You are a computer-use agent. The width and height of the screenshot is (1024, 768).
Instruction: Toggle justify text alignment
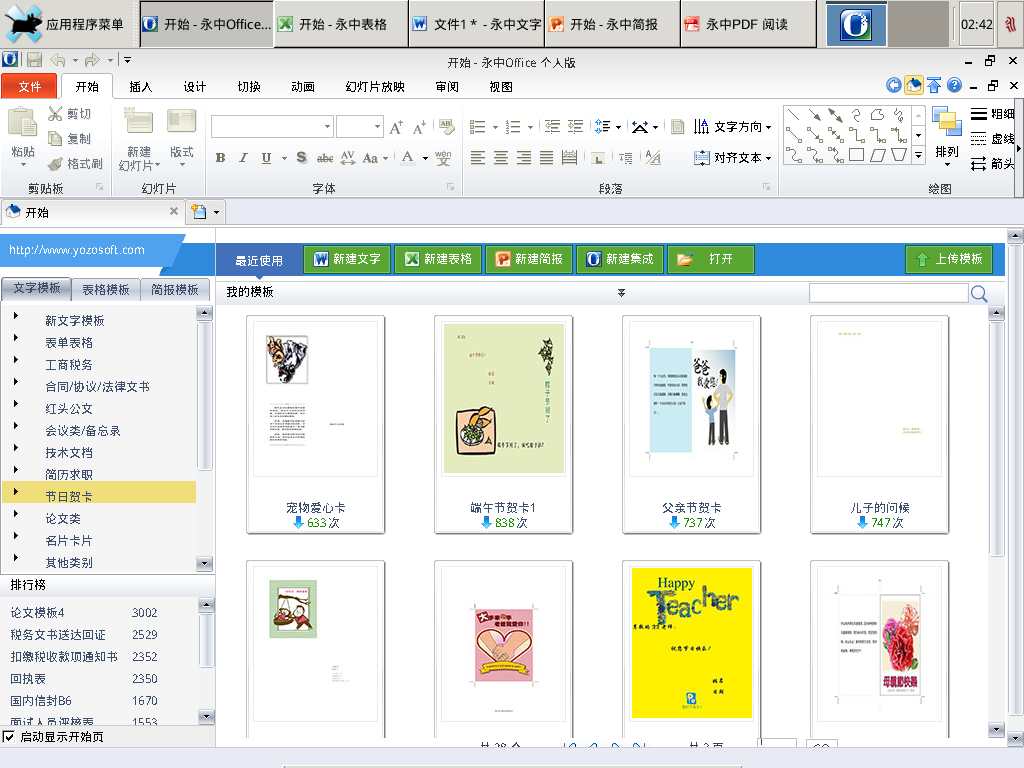[x=547, y=157]
